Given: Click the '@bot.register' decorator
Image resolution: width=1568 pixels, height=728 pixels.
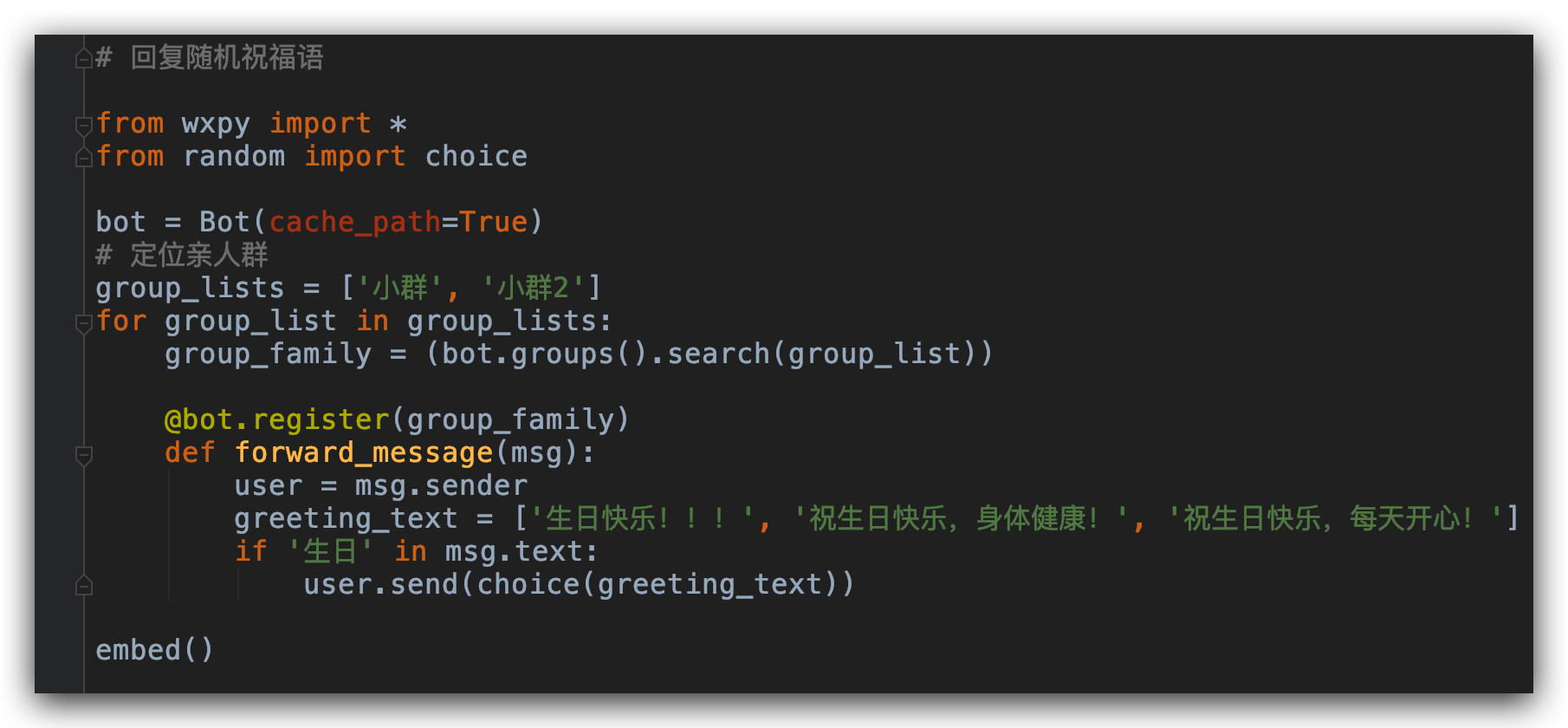Looking at the screenshot, I should point(277,419).
